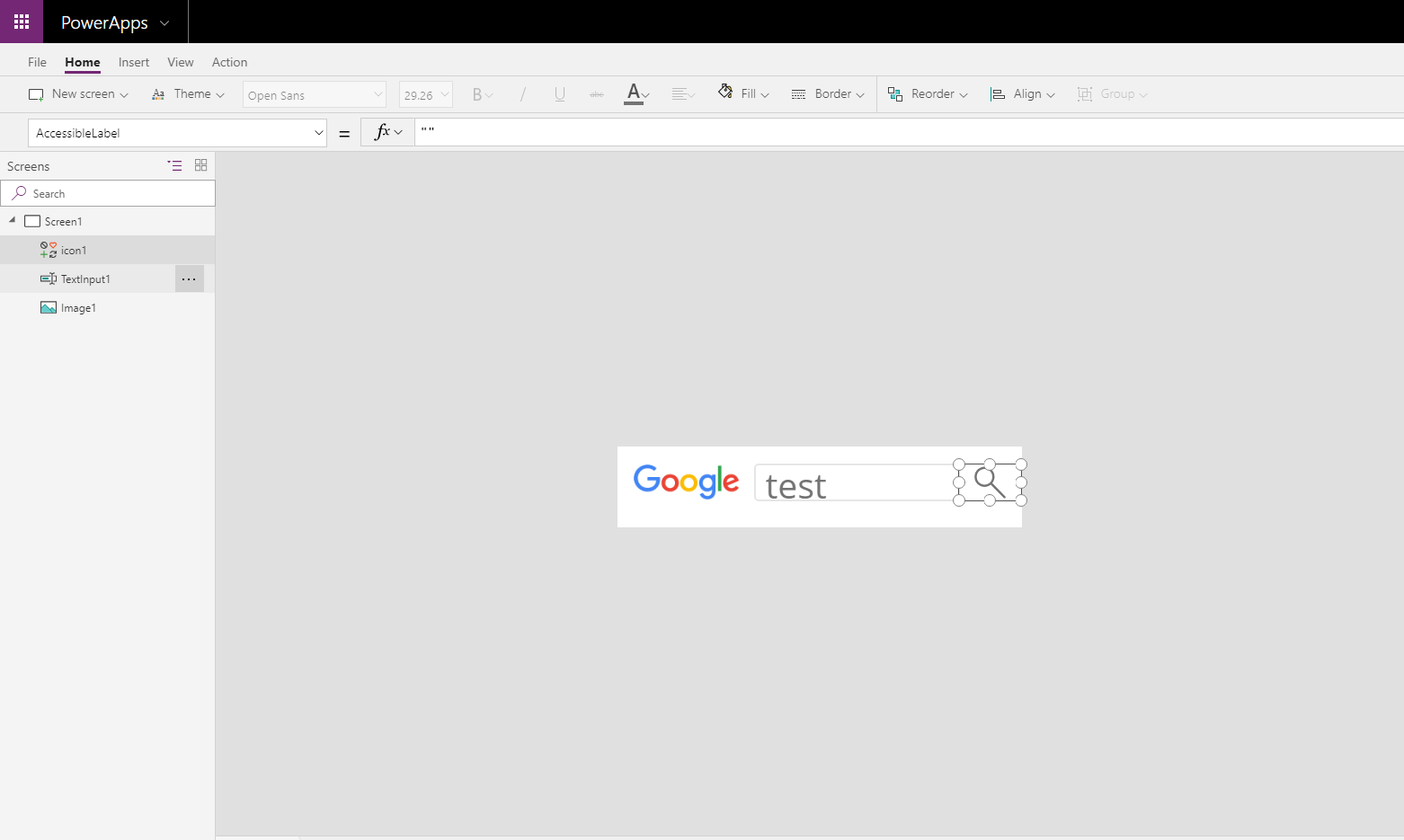Open the app launcher waffle icon
This screenshot has width=1404, height=840.
click(x=22, y=22)
